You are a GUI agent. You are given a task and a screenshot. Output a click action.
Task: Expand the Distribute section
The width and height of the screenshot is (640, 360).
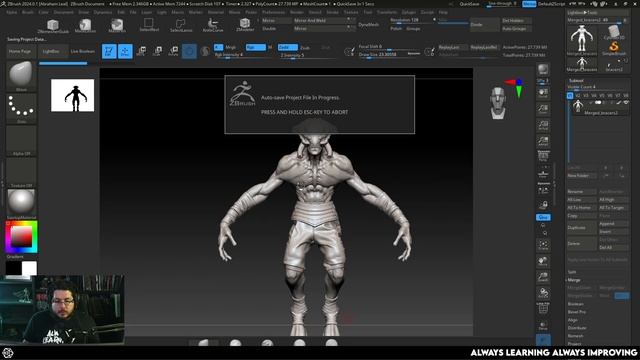pyautogui.click(x=577, y=328)
